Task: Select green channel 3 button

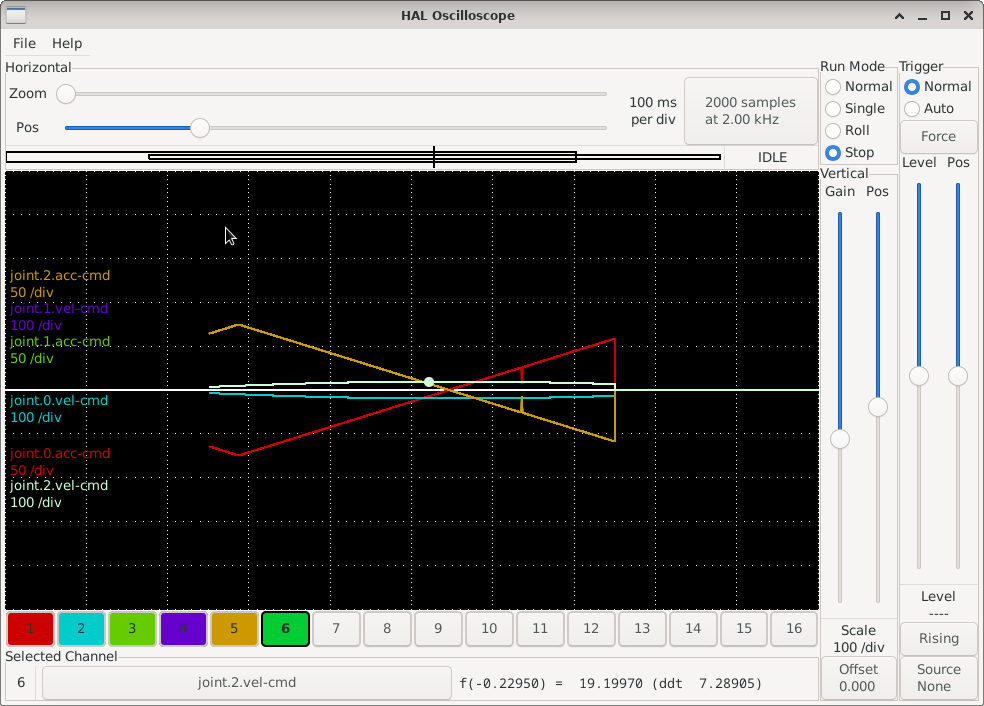Action: coord(132,629)
